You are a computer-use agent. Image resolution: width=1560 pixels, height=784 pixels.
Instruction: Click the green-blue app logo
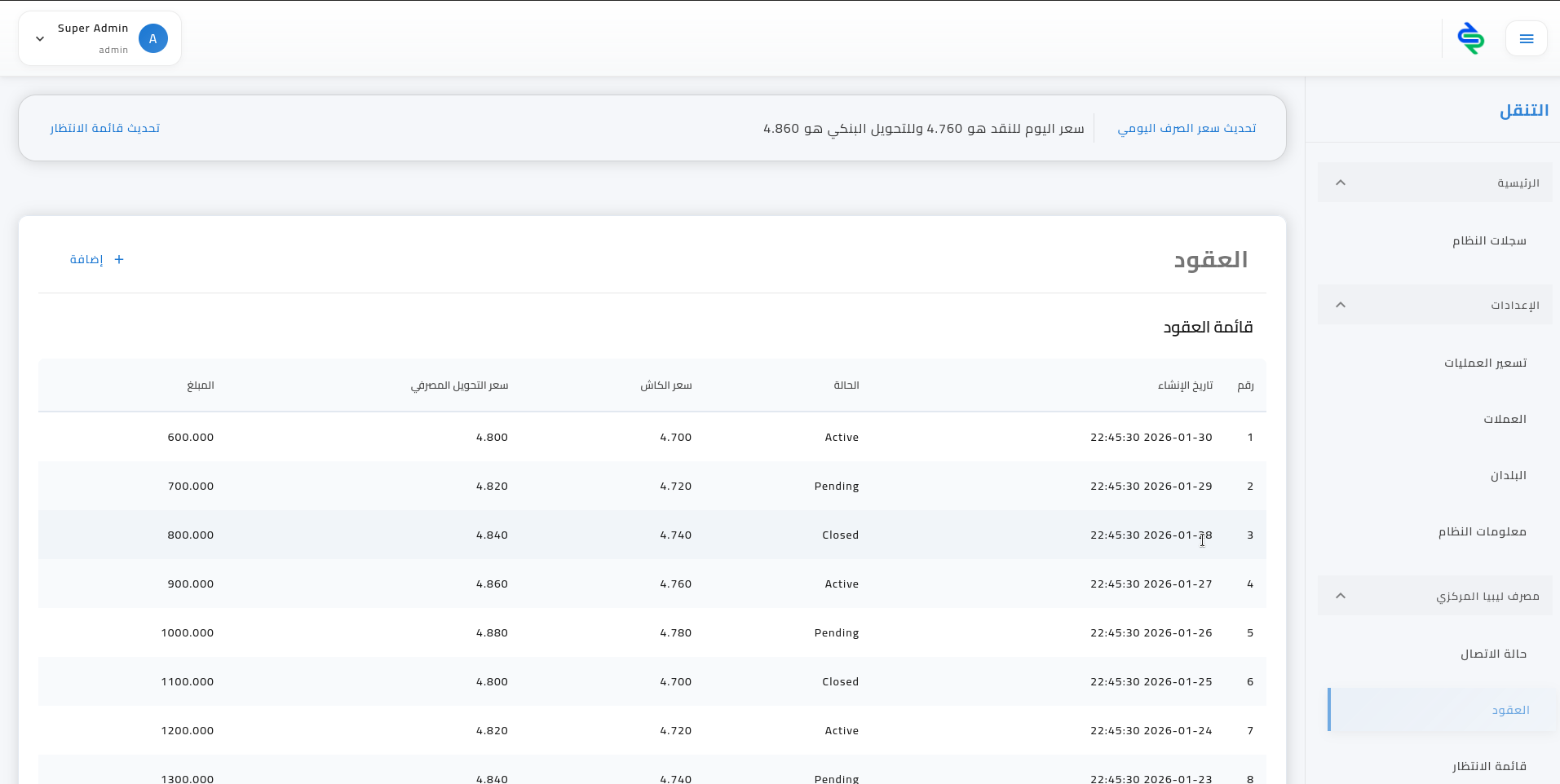pos(1470,38)
